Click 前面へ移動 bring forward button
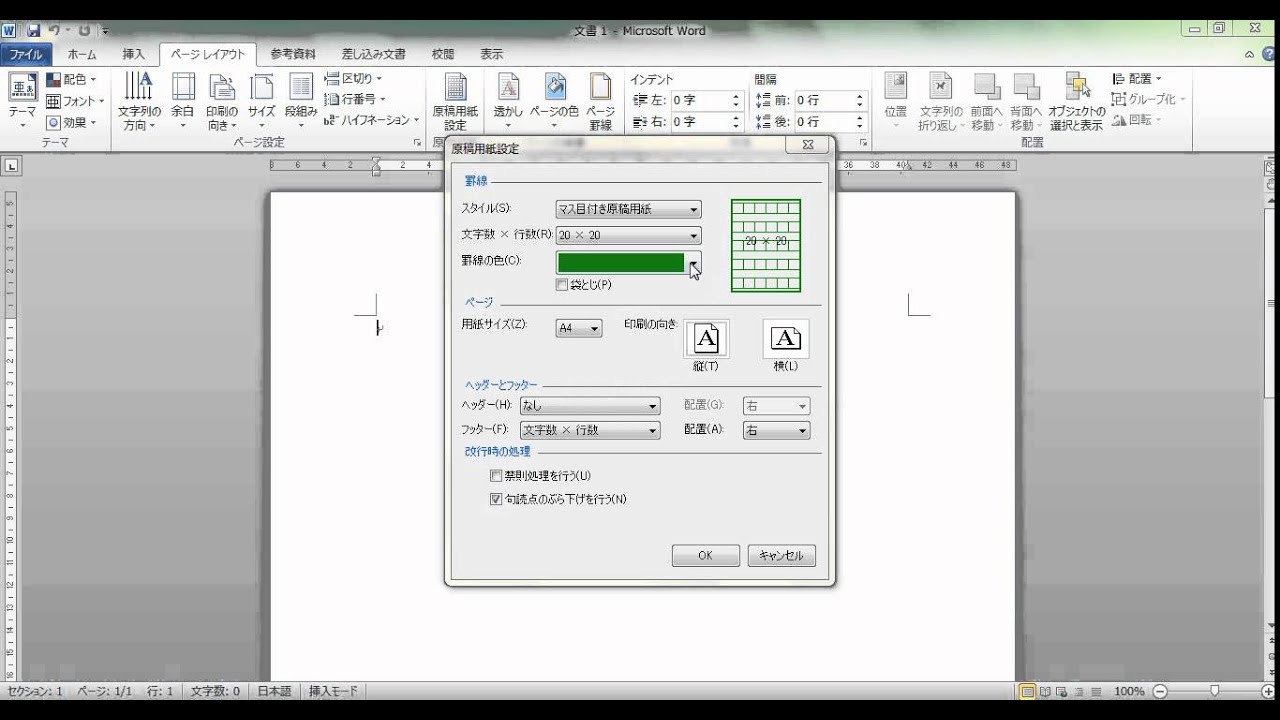1280x720 pixels. click(986, 101)
